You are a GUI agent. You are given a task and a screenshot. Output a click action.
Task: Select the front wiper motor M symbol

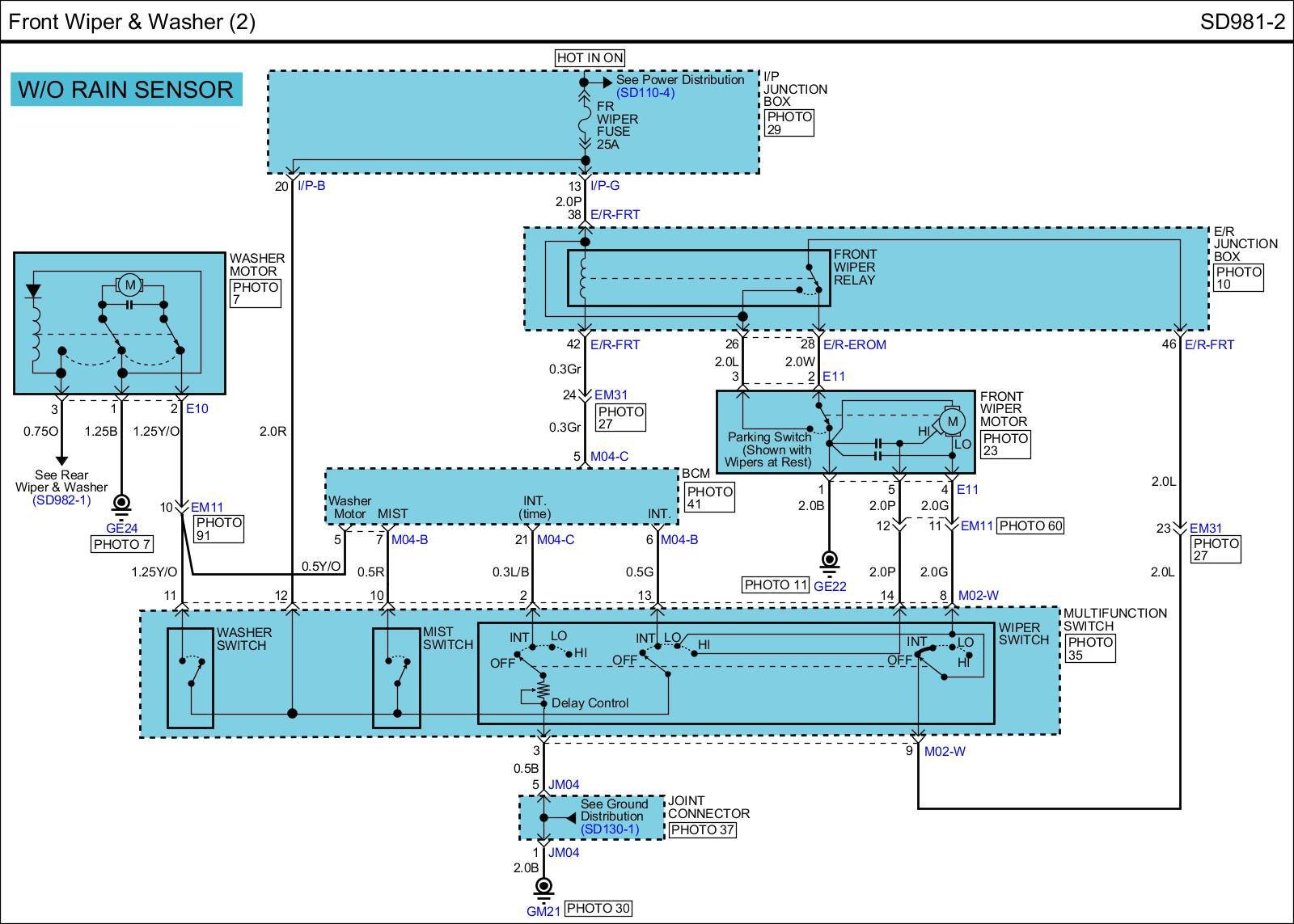click(952, 421)
